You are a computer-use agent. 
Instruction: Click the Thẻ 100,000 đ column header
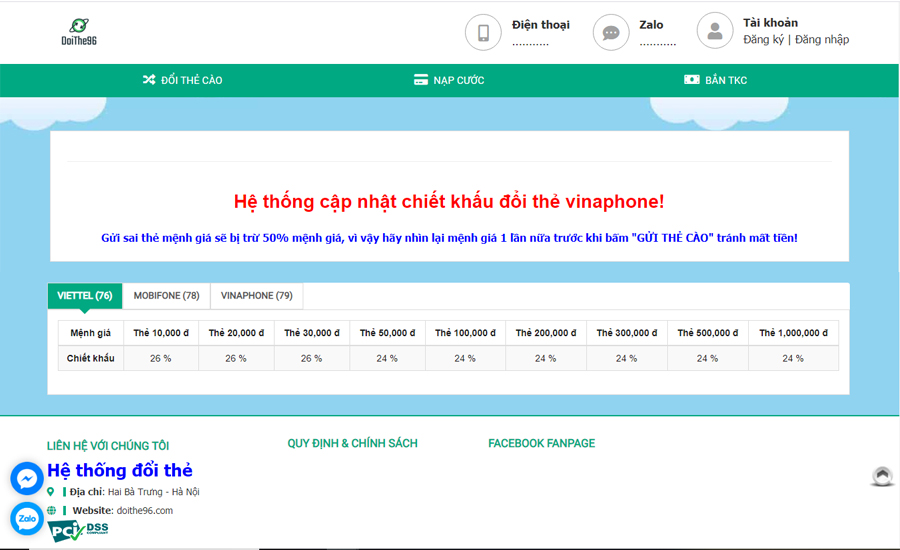pyautogui.click(x=465, y=333)
